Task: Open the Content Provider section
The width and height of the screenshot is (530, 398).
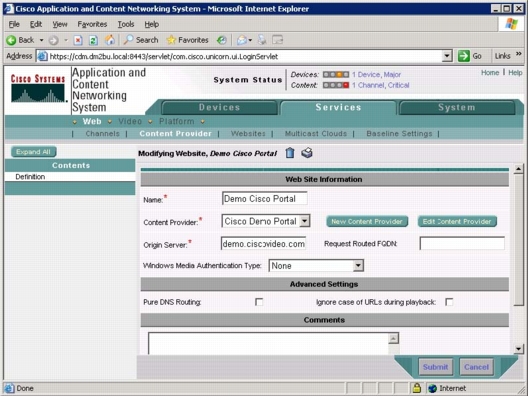Action: [175, 134]
